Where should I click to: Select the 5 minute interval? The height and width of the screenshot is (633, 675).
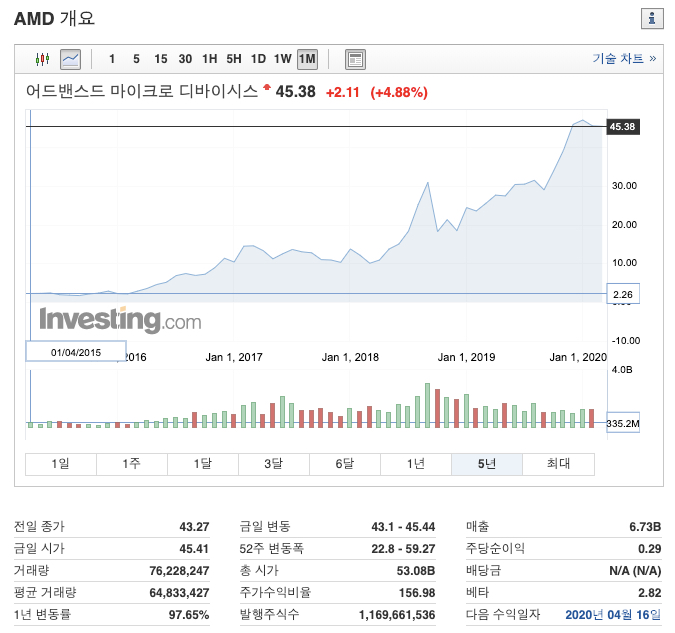pyautogui.click(x=136, y=59)
